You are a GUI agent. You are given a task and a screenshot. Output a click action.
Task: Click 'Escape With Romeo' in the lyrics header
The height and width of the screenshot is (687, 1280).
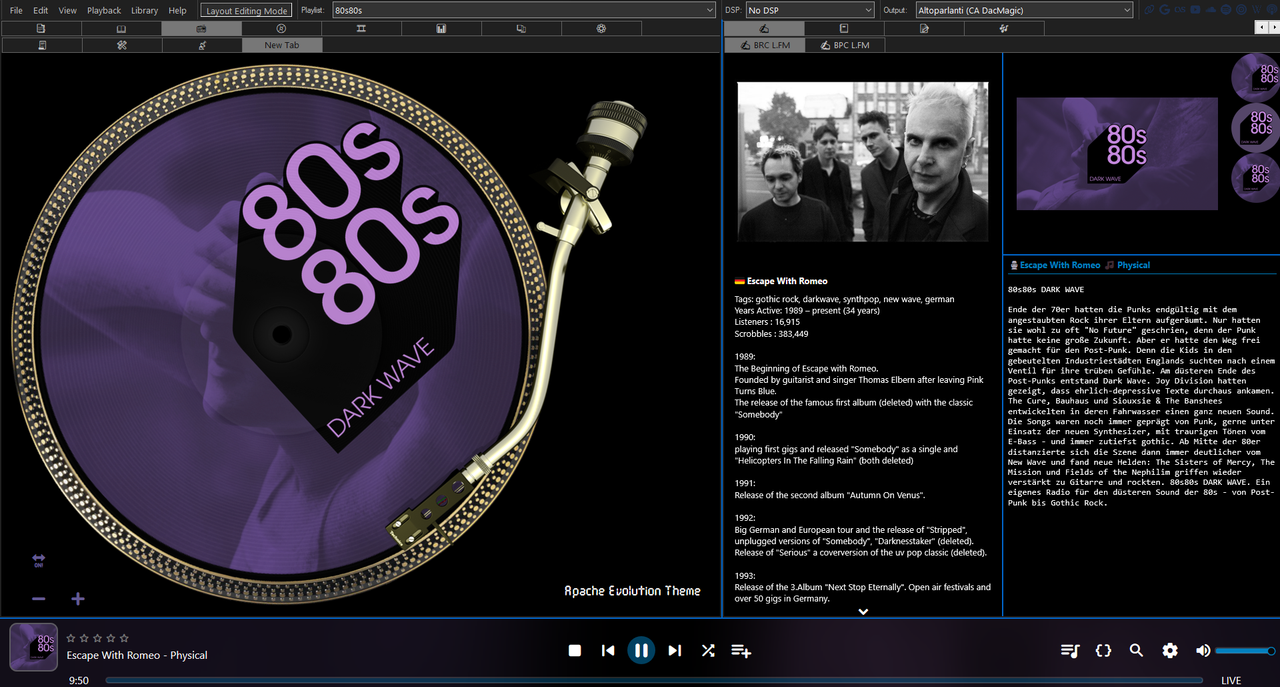pos(1060,265)
